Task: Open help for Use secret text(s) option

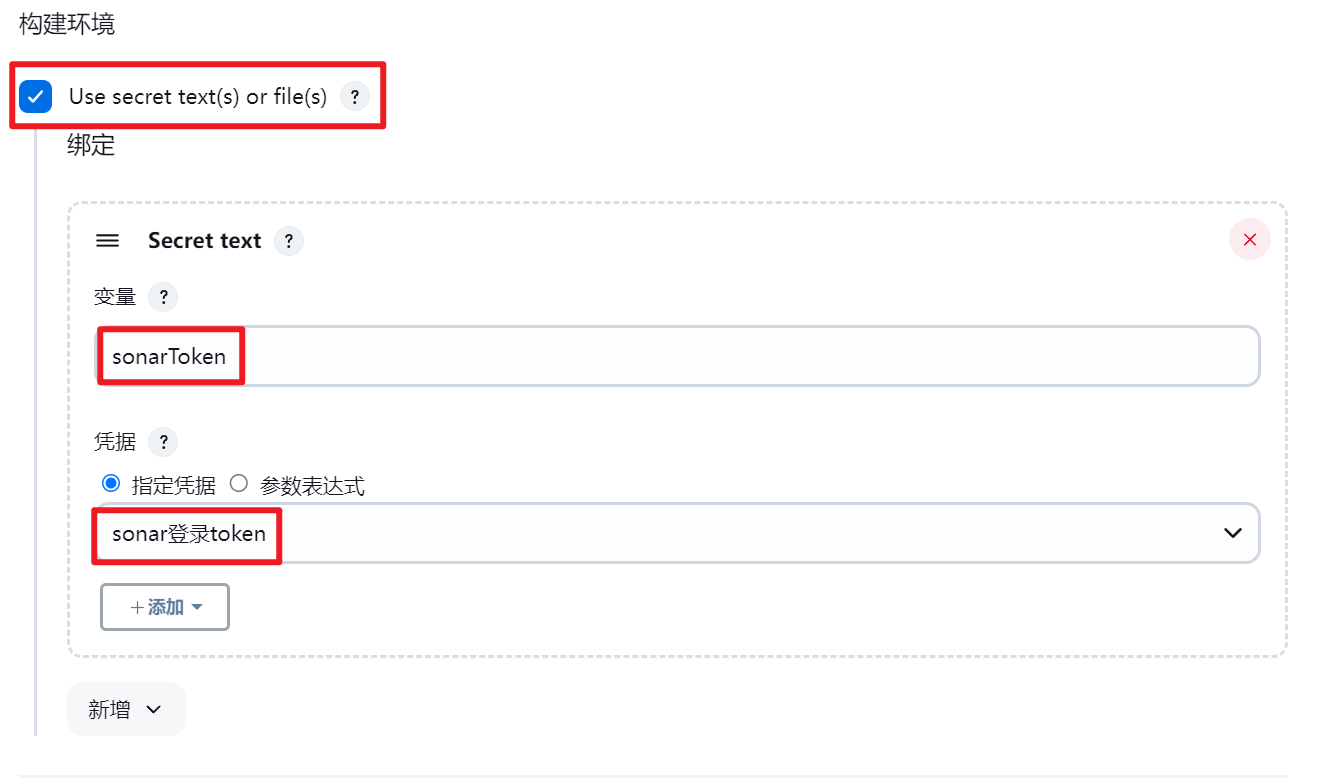Action: [x=355, y=97]
